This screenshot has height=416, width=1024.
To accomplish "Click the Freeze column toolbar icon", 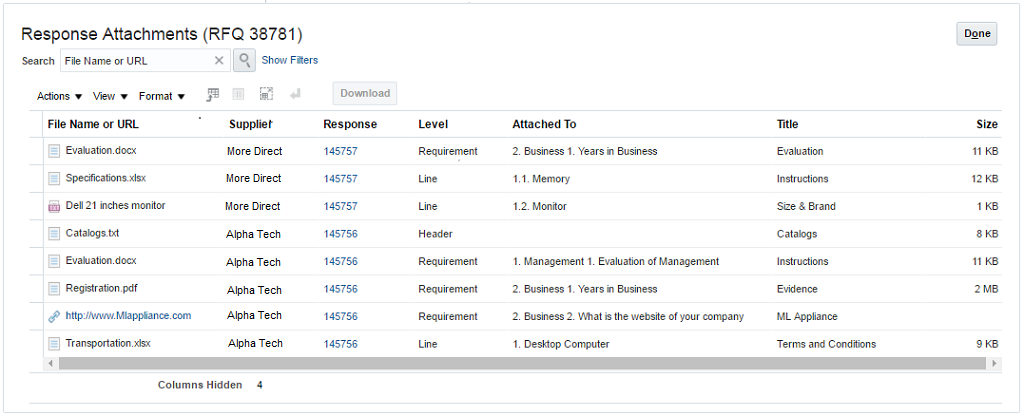I will (x=239, y=94).
